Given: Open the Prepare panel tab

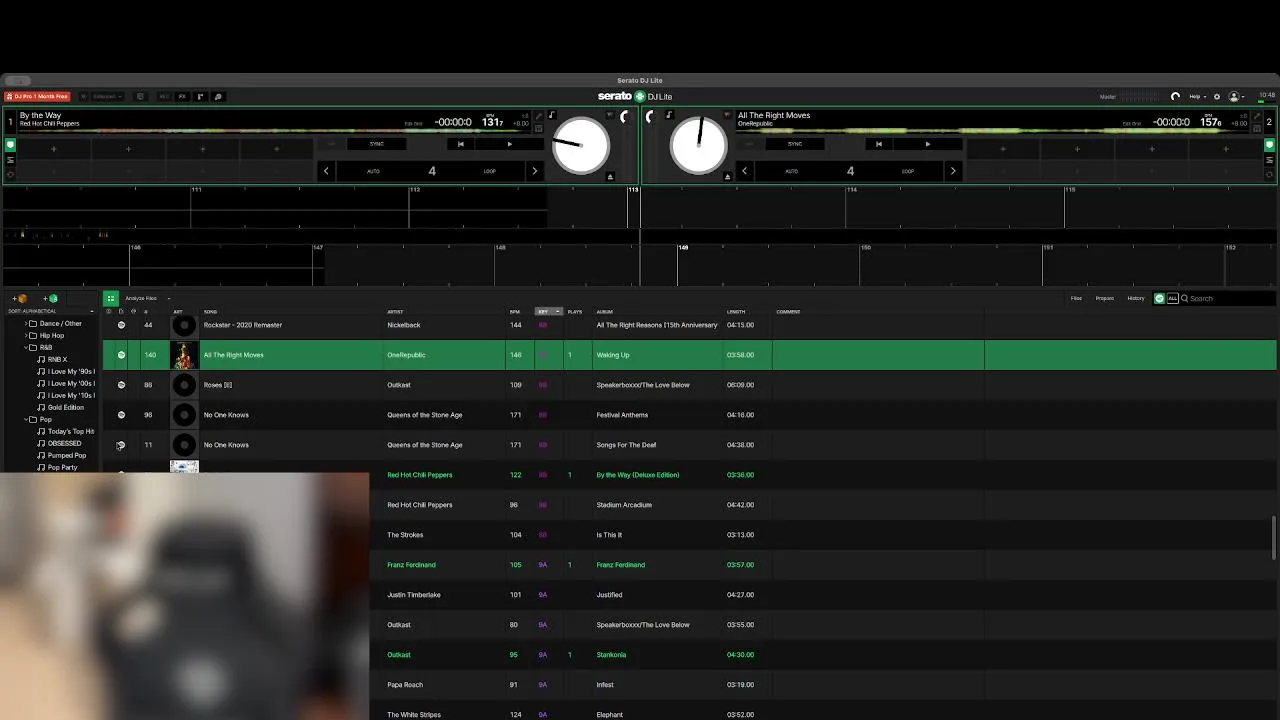Looking at the screenshot, I should pyautogui.click(x=1105, y=298).
